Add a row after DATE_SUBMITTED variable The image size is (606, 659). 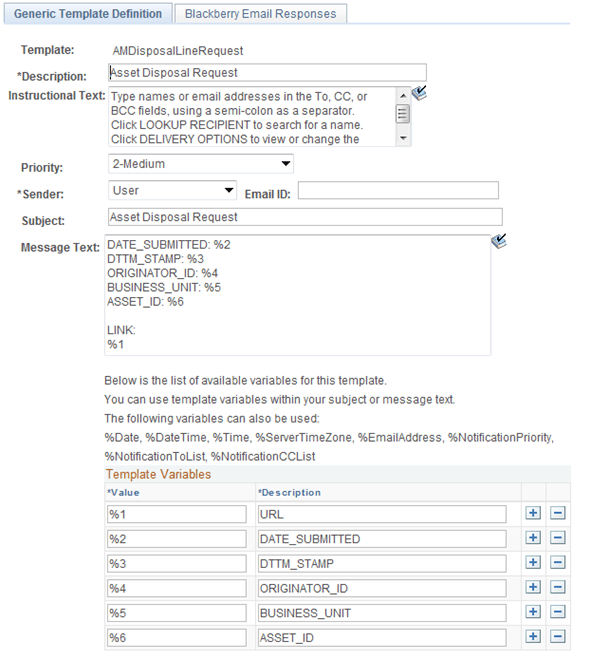(533, 538)
